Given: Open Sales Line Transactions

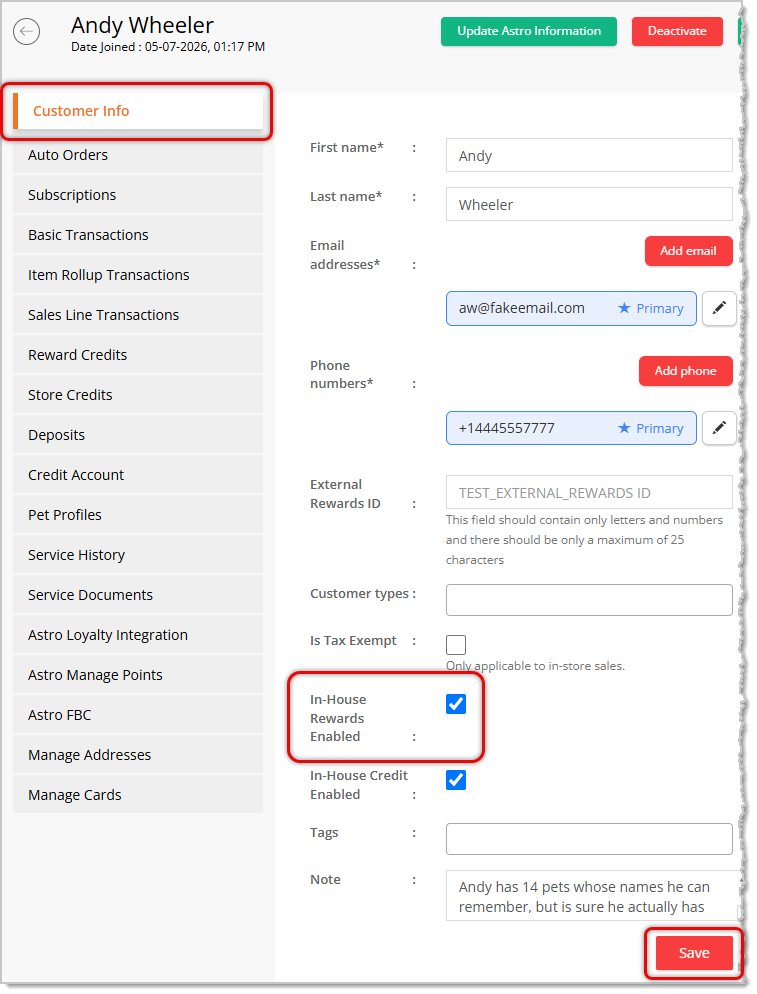Looking at the screenshot, I should (x=138, y=315).
